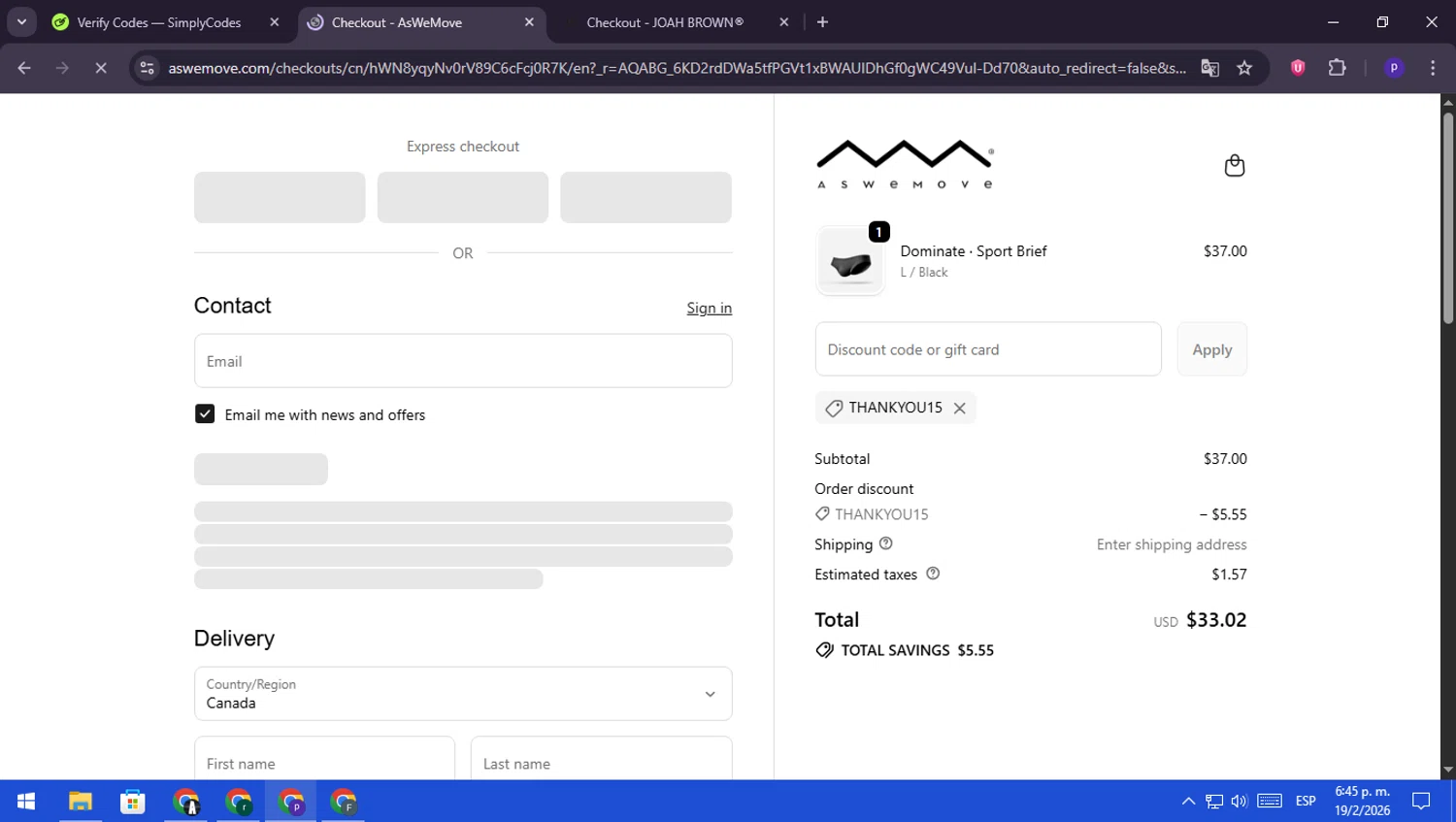The image size is (1456, 822).
Task: Open the notification center icon
Action: 1421,801
